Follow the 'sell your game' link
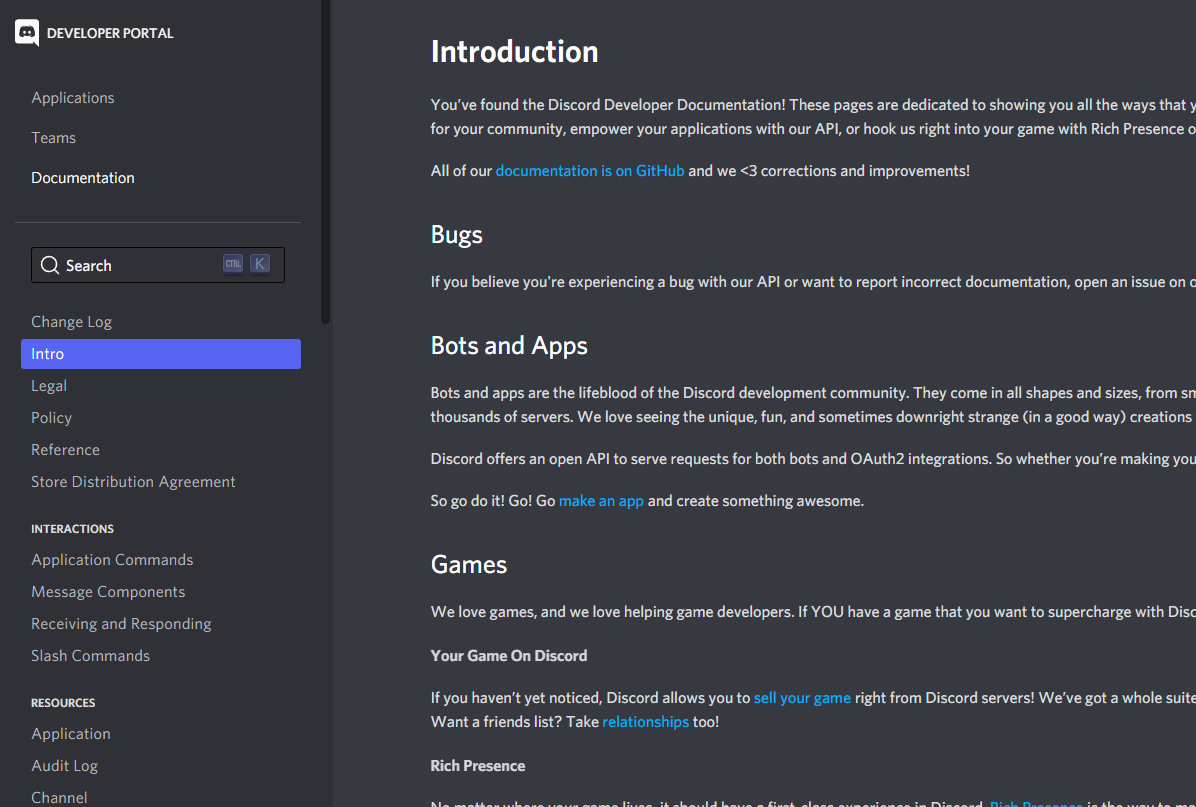The height and width of the screenshot is (807, 1196). 802,698
